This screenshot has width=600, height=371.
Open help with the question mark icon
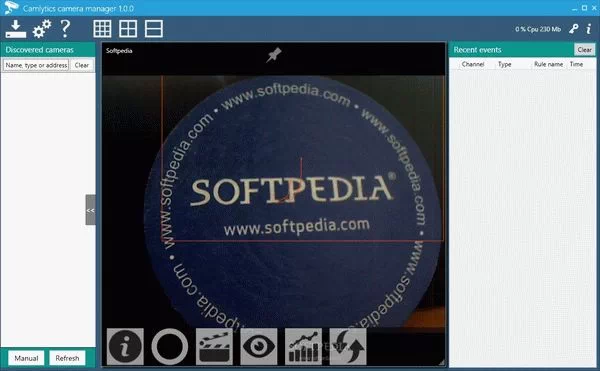(65, 29)
